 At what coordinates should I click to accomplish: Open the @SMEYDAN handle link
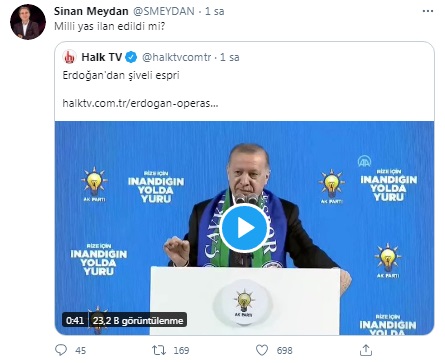coord(164,11)
